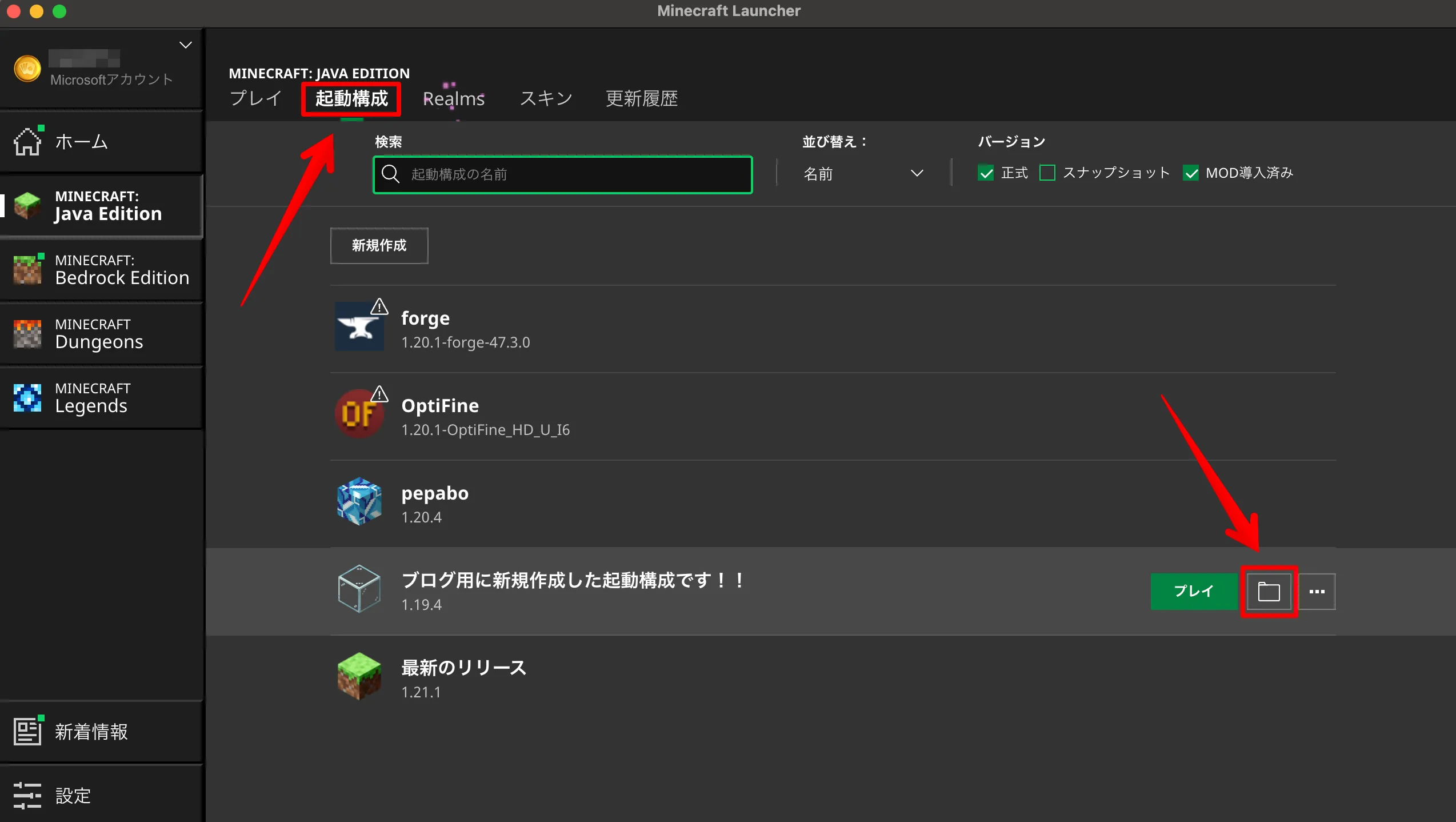Select ブログ用に新規作成した起動構成です！！ profile
Image resolution: width=1456 pixels, height=822 pixels.
(x=573, y=580)
